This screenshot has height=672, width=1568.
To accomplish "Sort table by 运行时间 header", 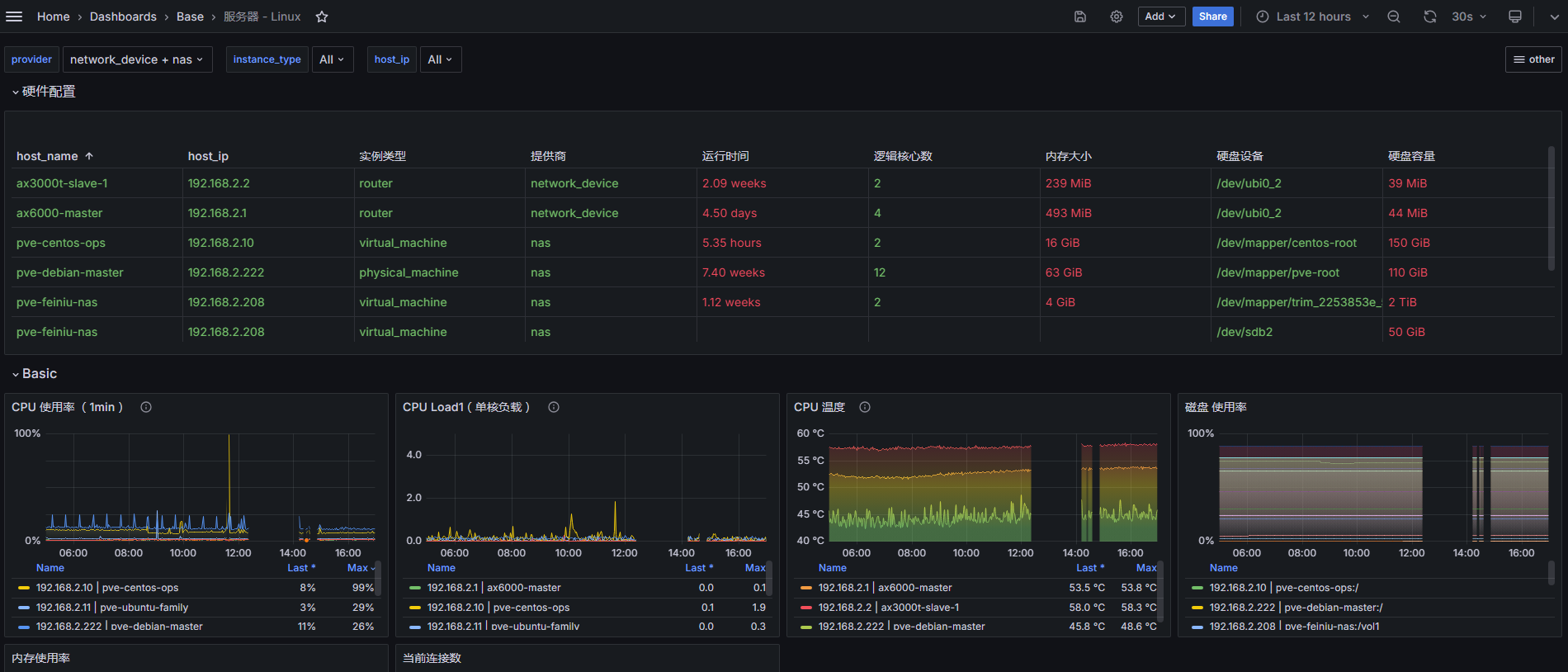I will pyautogui.click(x=725, y=156).
